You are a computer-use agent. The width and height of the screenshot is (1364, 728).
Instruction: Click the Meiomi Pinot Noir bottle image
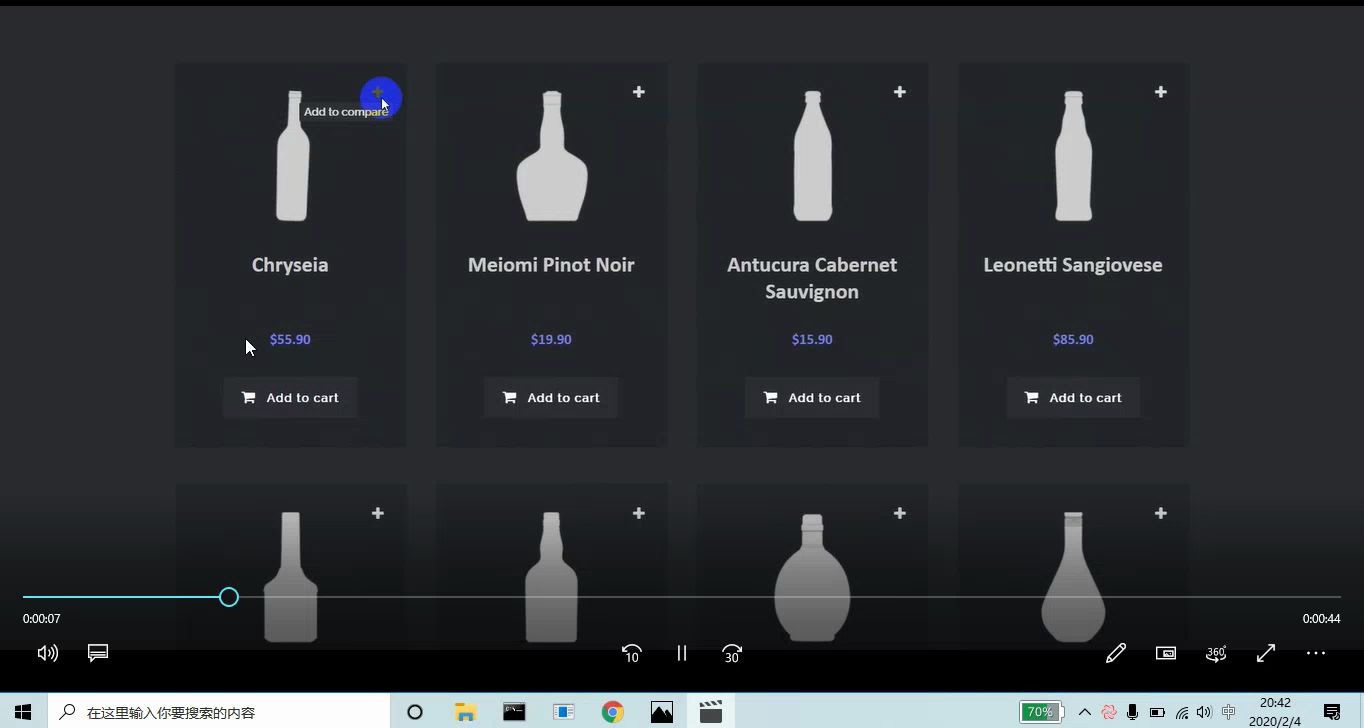551,156
